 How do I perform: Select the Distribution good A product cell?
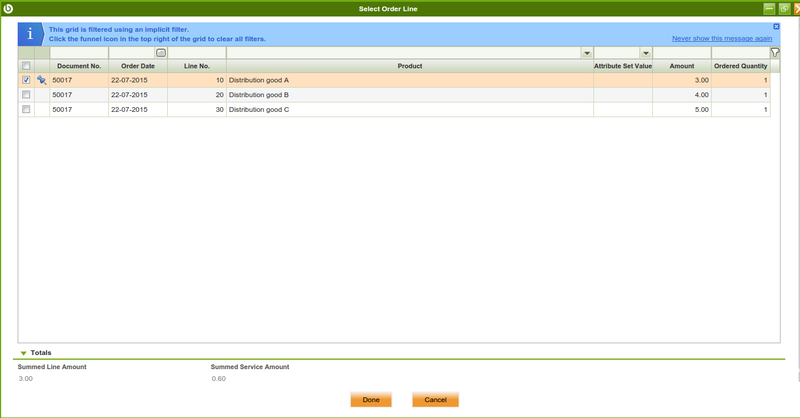(x=410, y=80)
